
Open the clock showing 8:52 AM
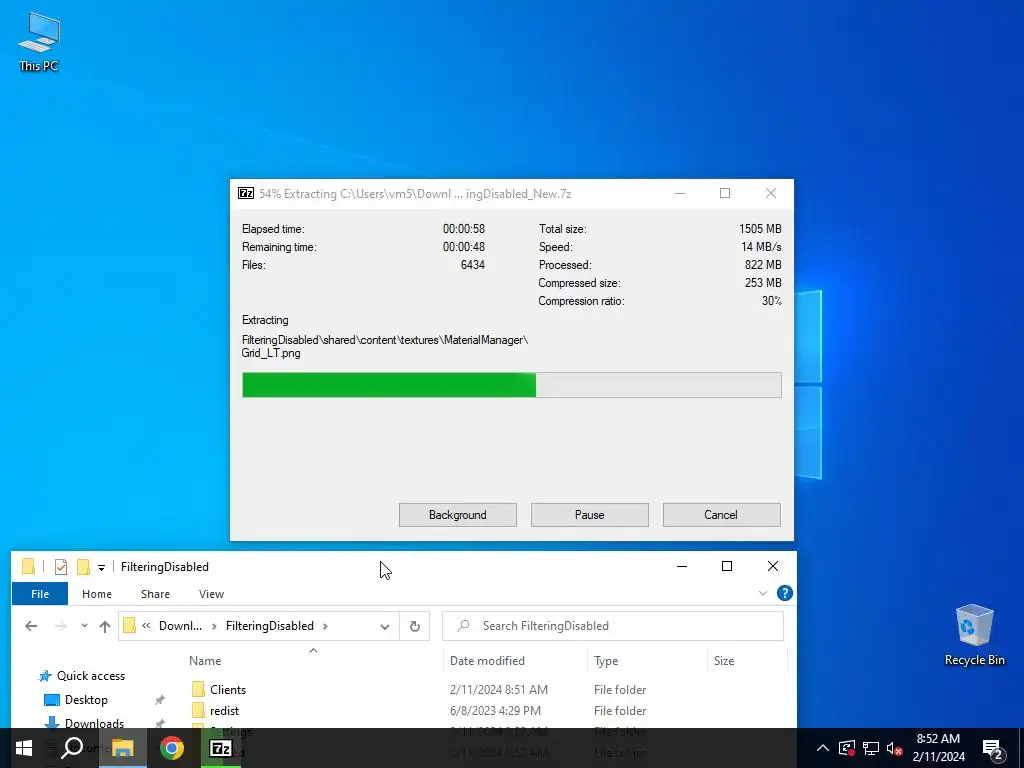tap(938, 748)
